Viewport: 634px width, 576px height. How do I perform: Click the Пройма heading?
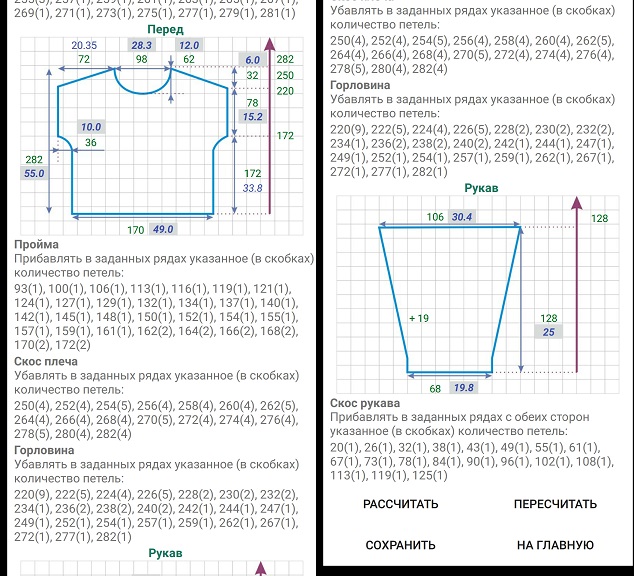pyautogui.click(x=36, y=244)
